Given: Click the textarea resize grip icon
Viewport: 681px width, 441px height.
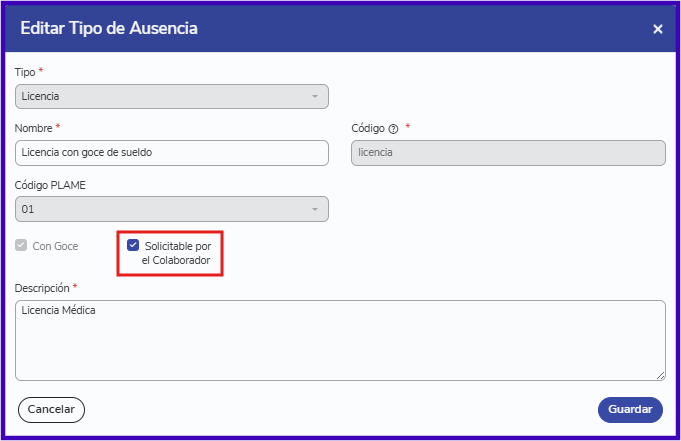Looking at the screenshot, I should [660, 376].
